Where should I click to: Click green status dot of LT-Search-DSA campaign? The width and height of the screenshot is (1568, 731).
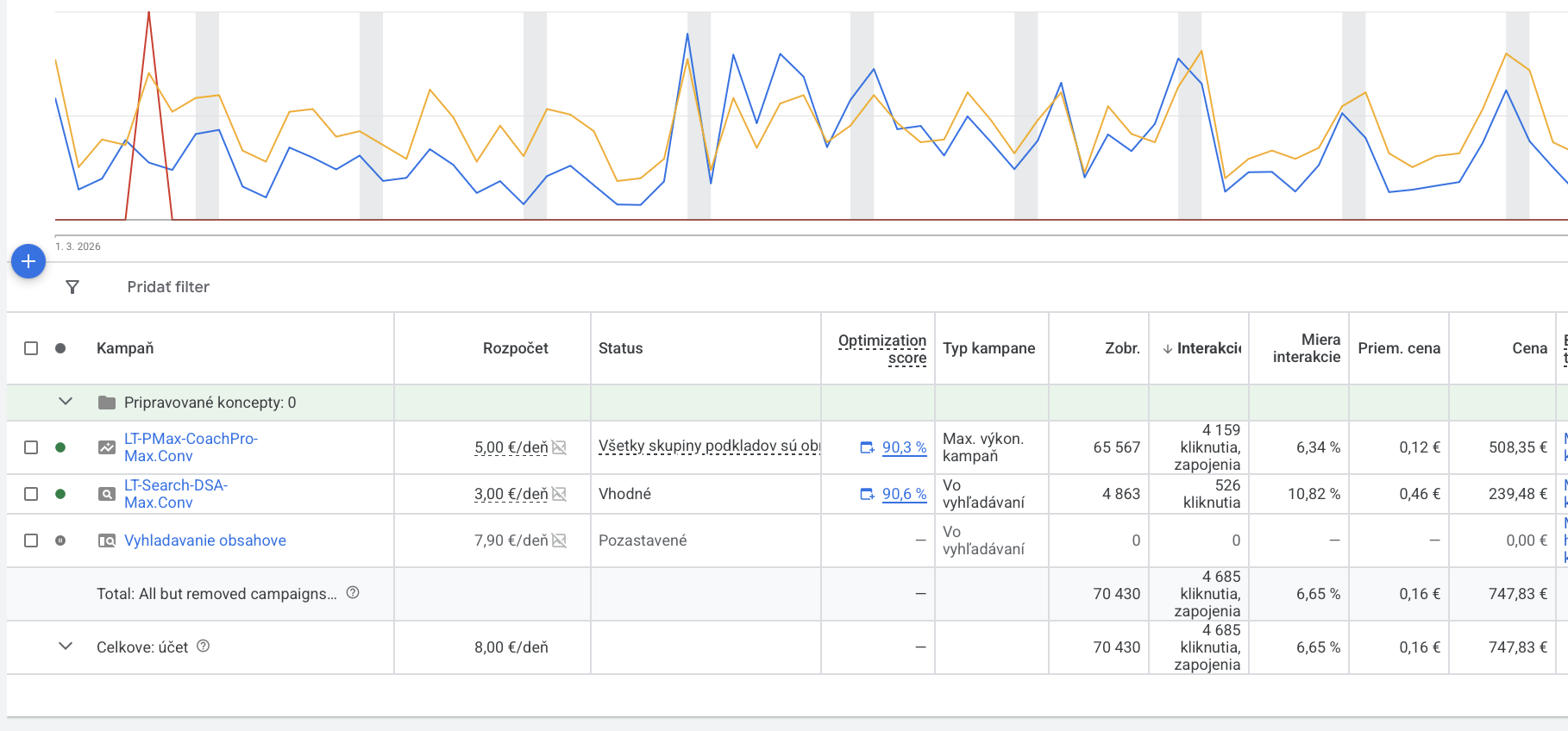[x=60, y=494]
